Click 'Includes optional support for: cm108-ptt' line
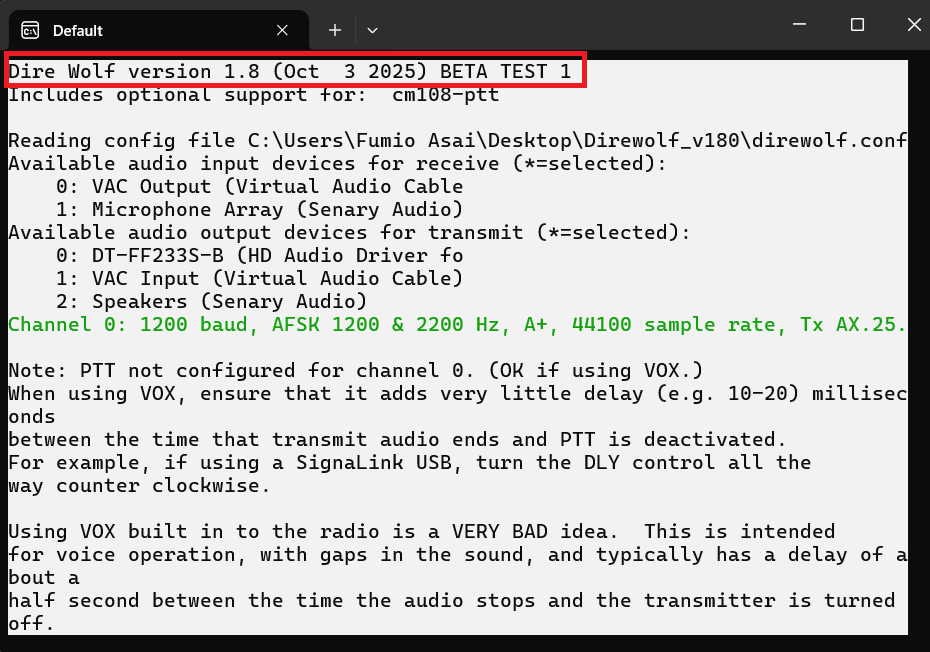The height and width of the screenshot is (652, 930). 254,94
